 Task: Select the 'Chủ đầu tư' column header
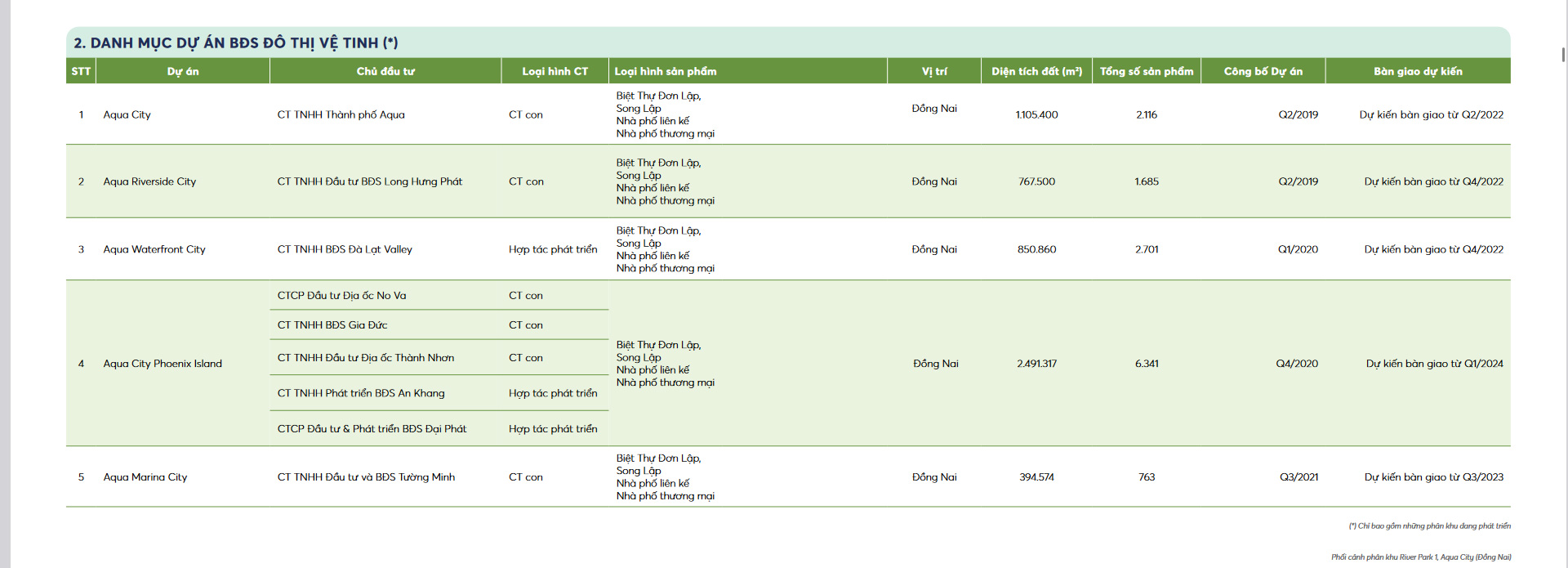click(x=385, y=71)
